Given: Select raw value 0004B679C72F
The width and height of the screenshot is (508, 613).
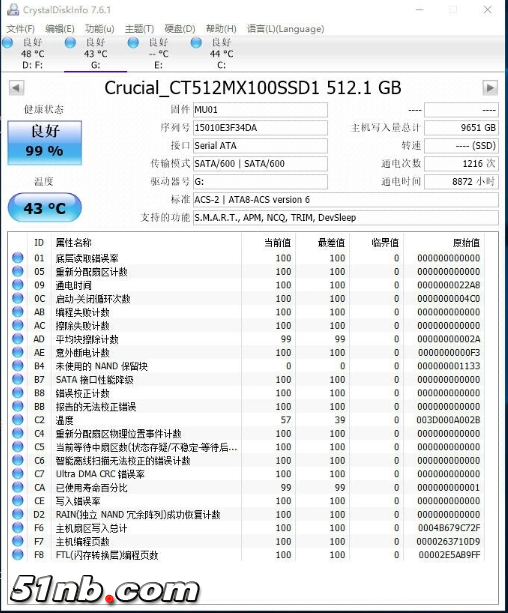Looking at the screenshot, I should [449, 528].
